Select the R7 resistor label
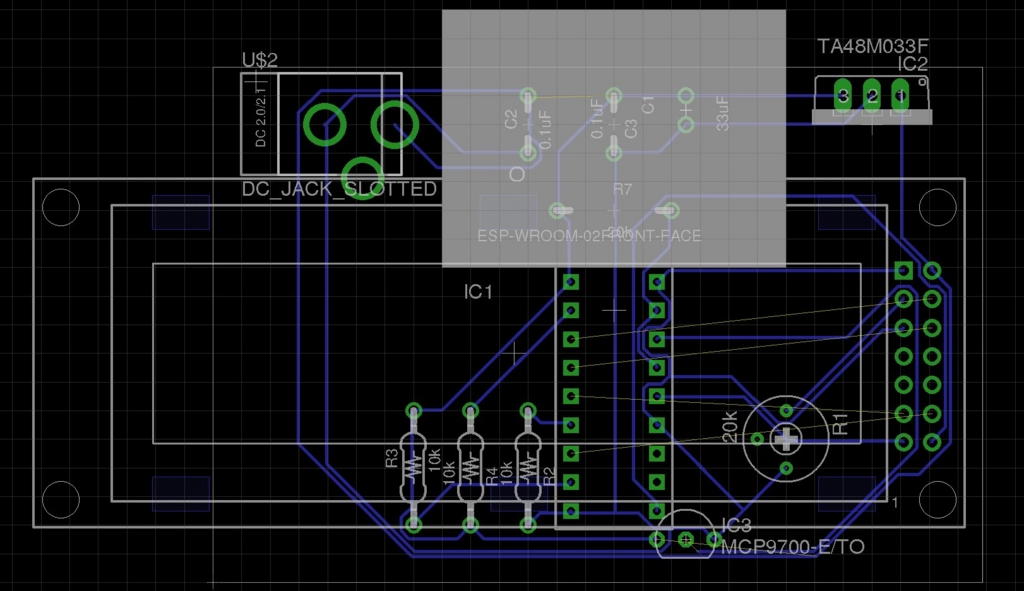This screenshot has height=591, width=1024. (622, 189)
